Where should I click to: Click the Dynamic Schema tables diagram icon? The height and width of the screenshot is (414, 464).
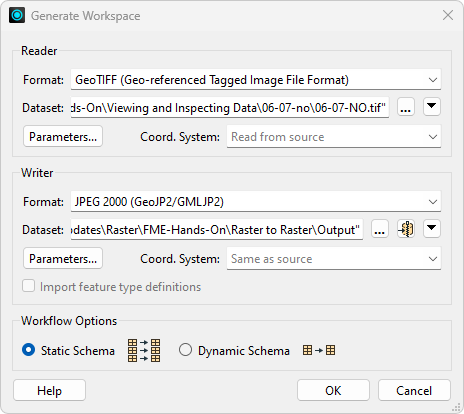(319, 350)
